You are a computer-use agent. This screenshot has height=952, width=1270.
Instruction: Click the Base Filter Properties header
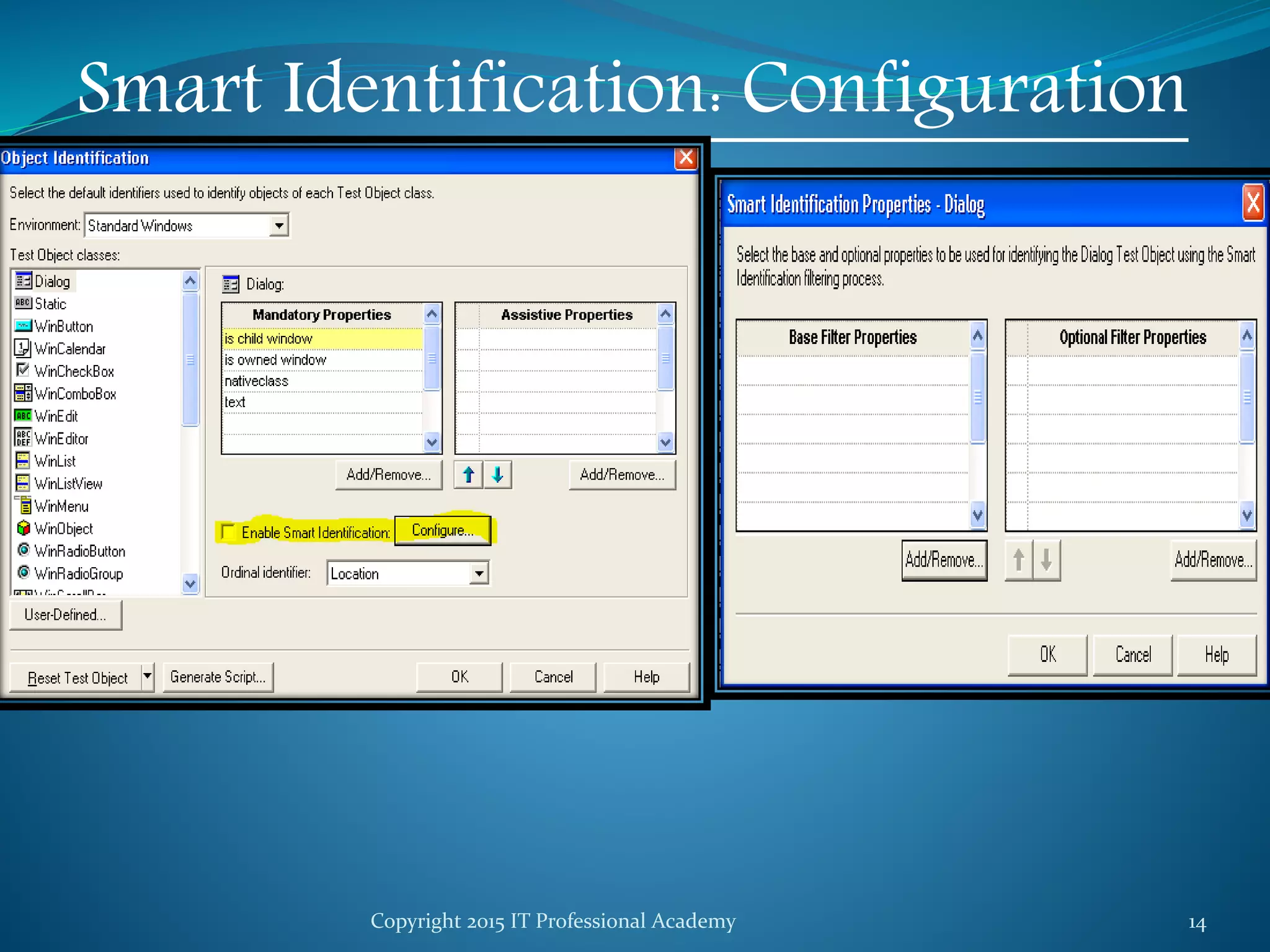click(853, 338)
